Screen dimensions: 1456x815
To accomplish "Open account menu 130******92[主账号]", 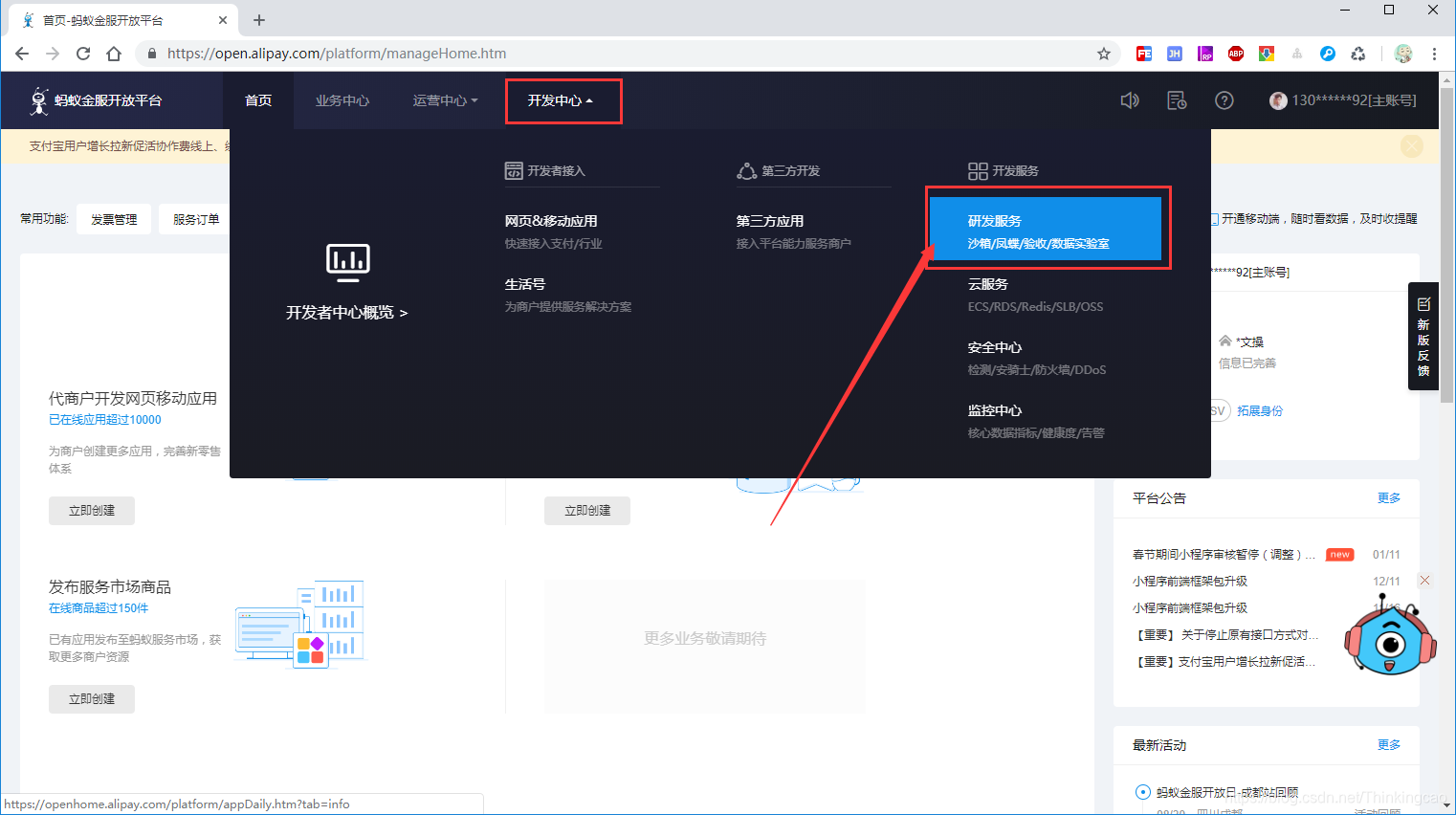I will tap(1343, 100).
